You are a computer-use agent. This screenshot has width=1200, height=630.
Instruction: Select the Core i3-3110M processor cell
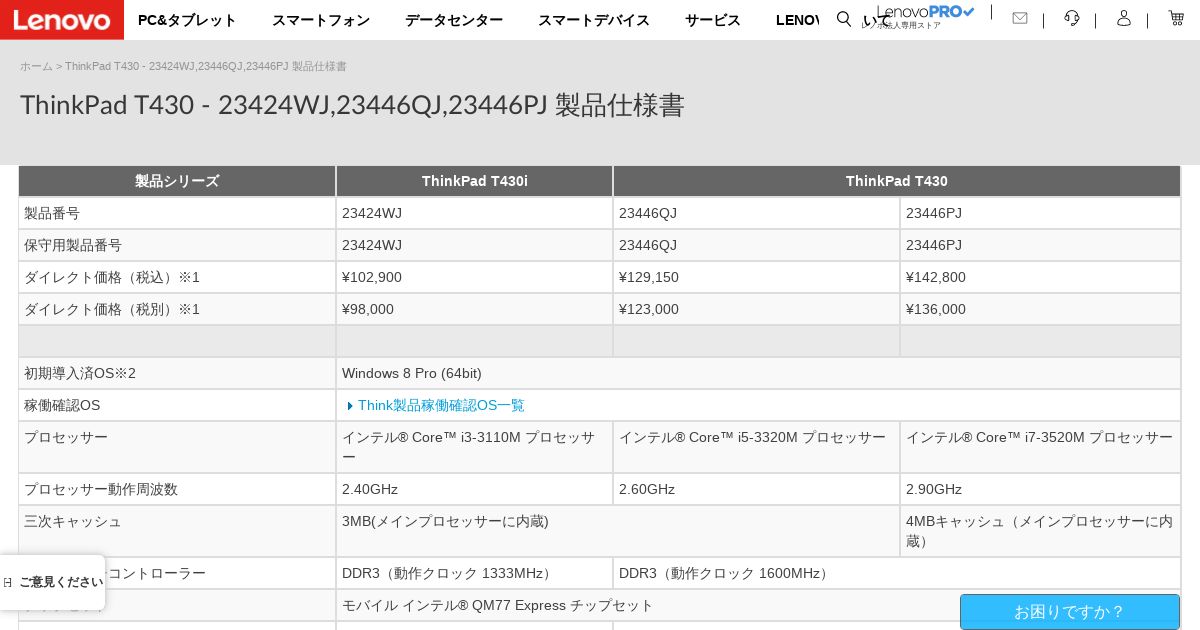coord(475,447)
